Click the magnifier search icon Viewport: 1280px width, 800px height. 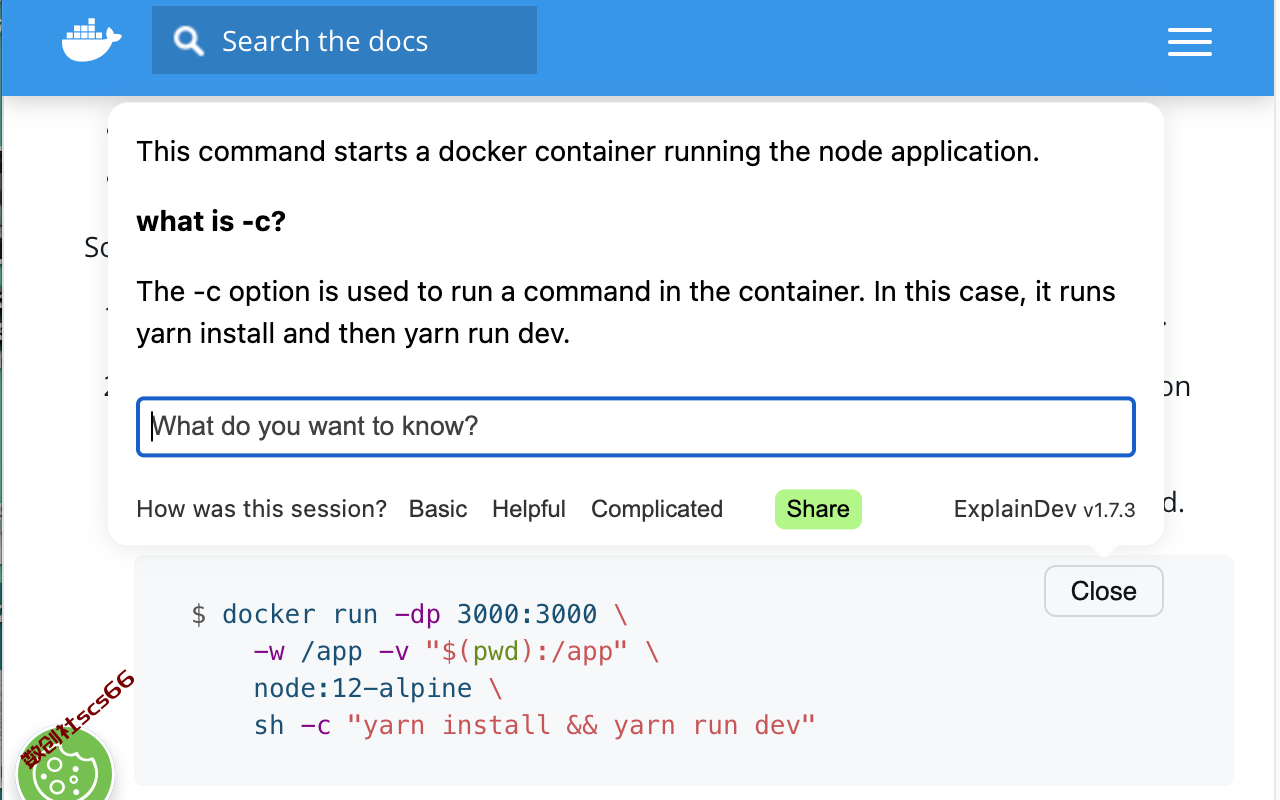coord(188,41)
